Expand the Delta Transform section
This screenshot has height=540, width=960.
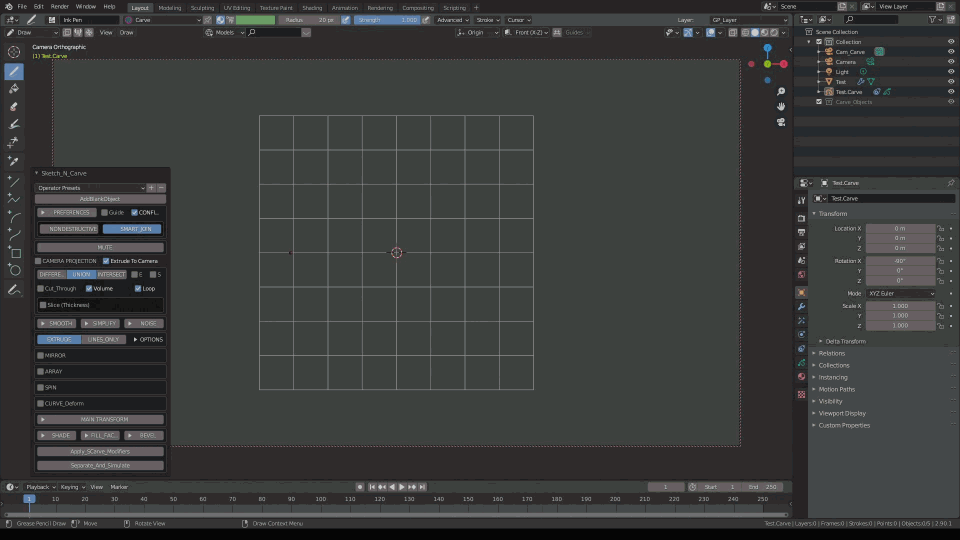point(845,341)
